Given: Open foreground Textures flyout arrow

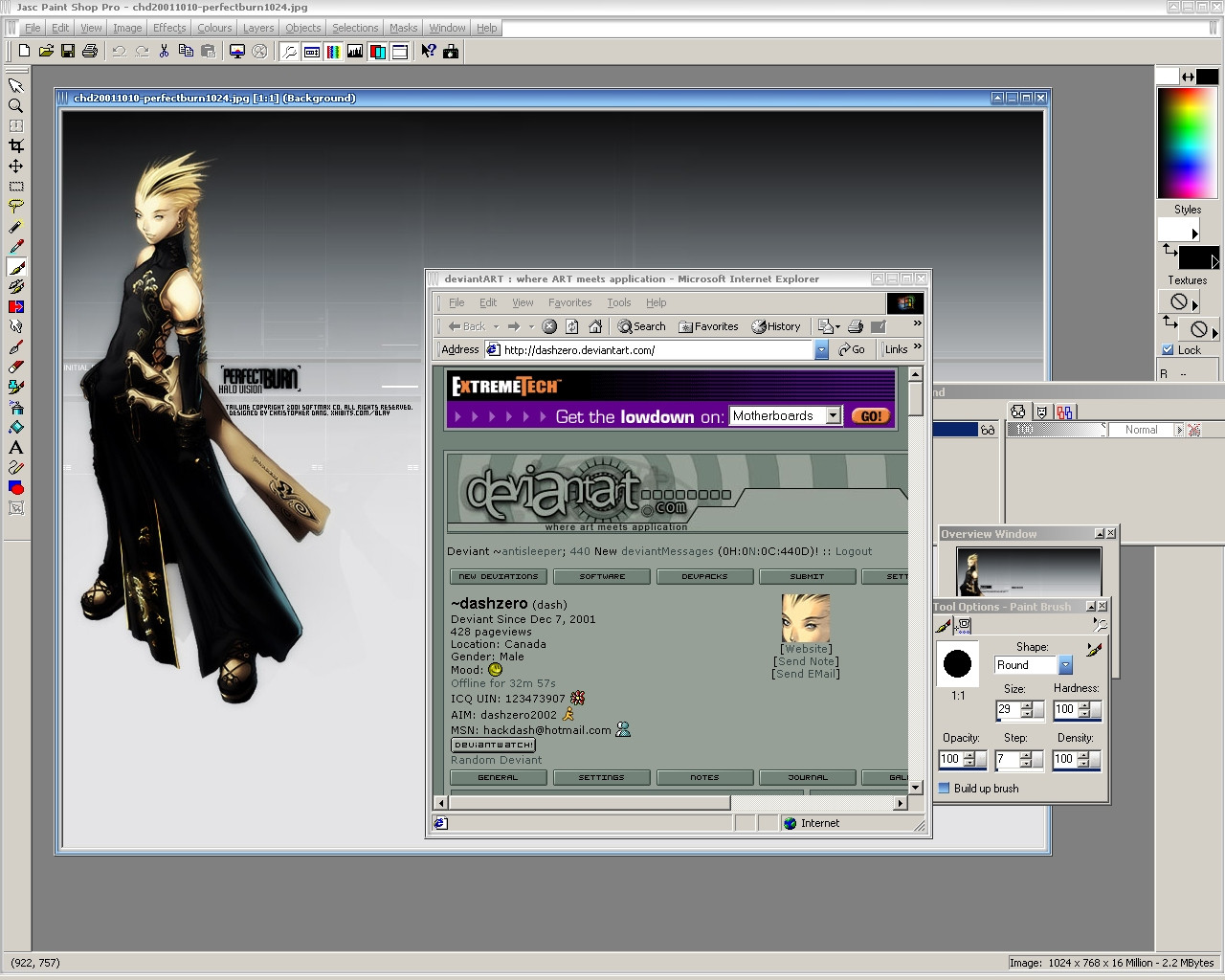Looking at the screenshot, I should 1194,305.
